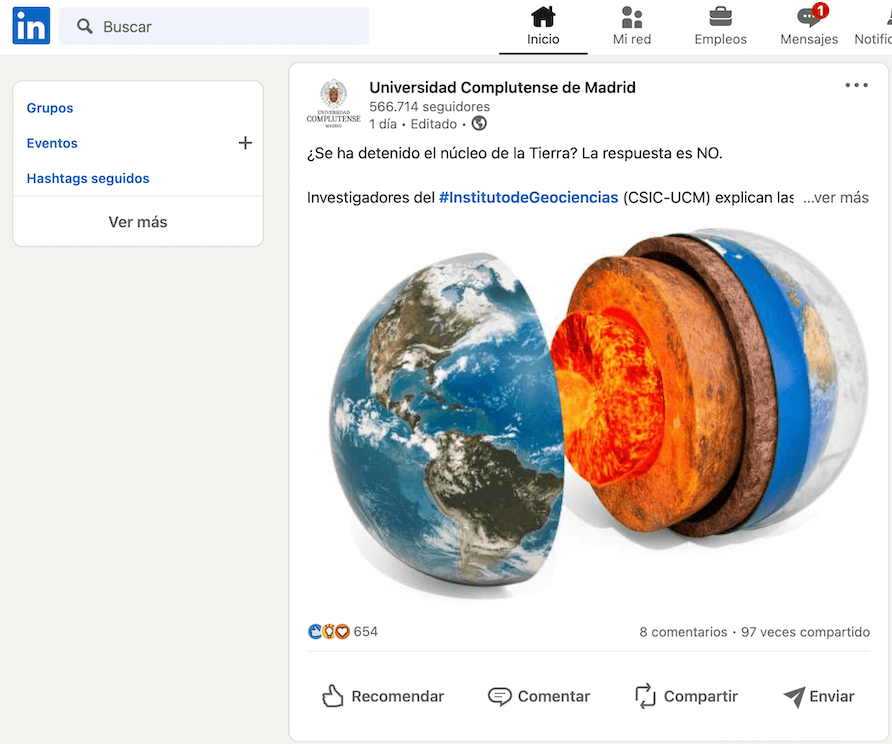892x744 pixels.
Task: Open Empleos with the briefcase icon
Action: click(720, 18)
